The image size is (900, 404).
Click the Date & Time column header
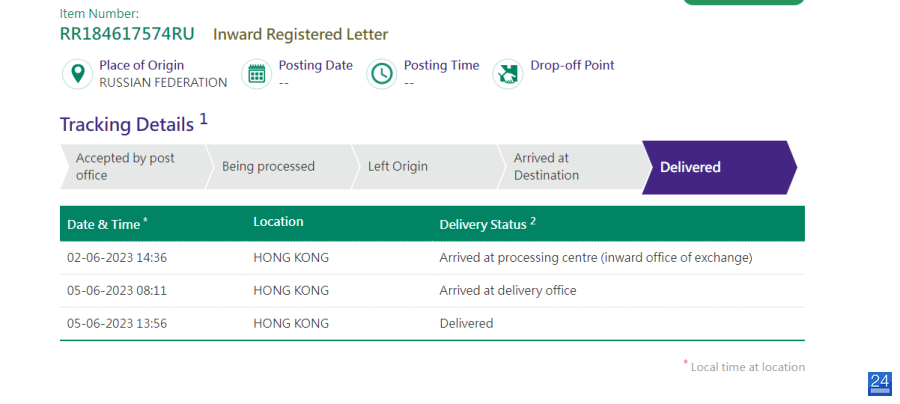coord(107,224)
